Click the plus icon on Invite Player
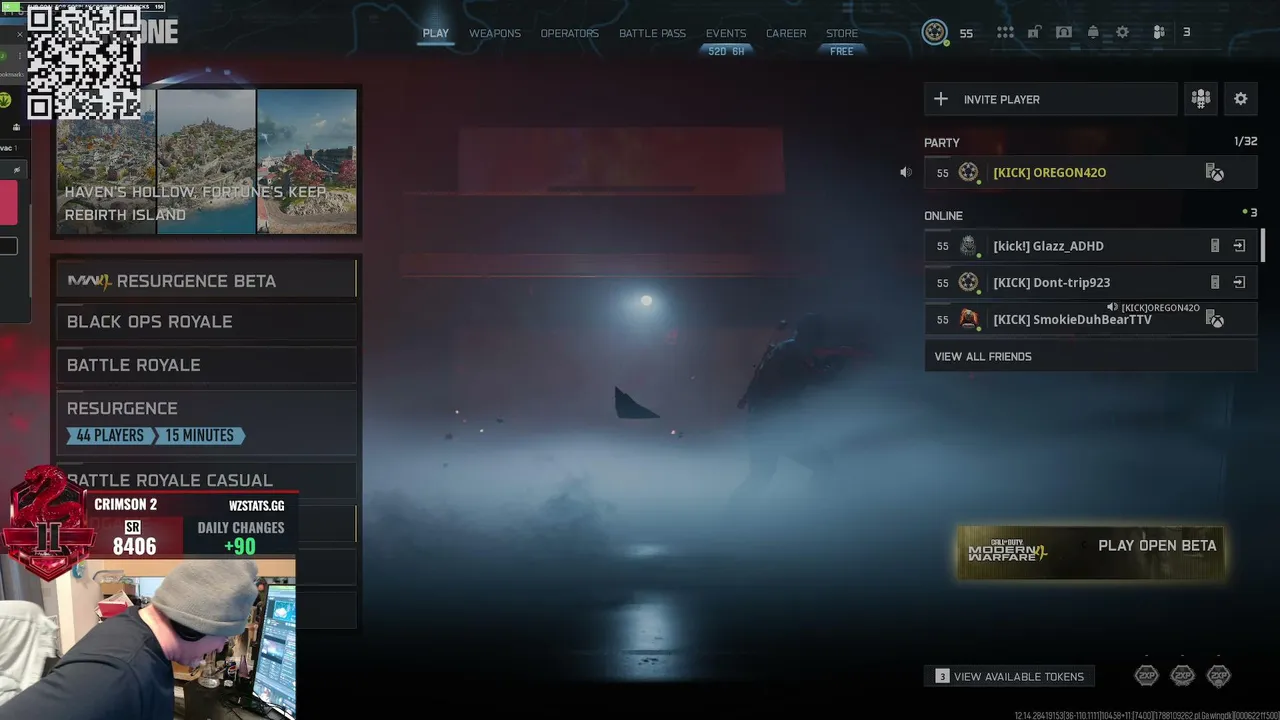The image size is (1280, 720). pos(941,99)
